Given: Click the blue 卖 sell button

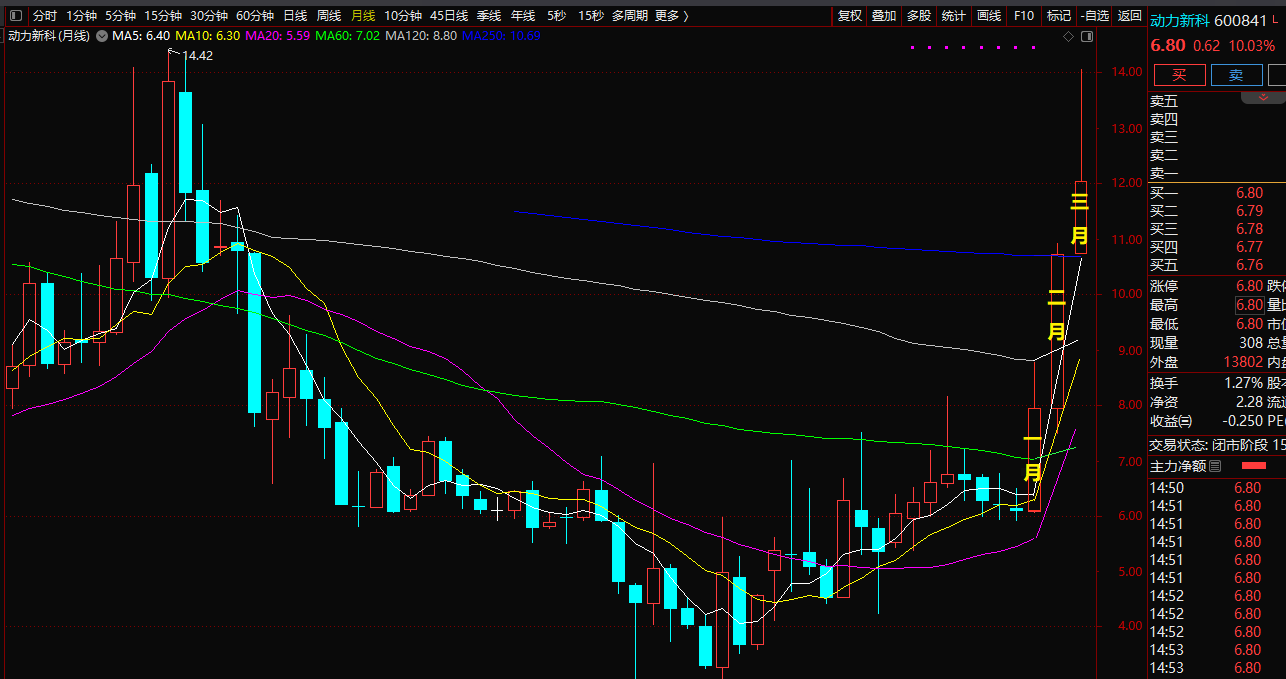Looking at the screenshot, I should coord(1236,75).
